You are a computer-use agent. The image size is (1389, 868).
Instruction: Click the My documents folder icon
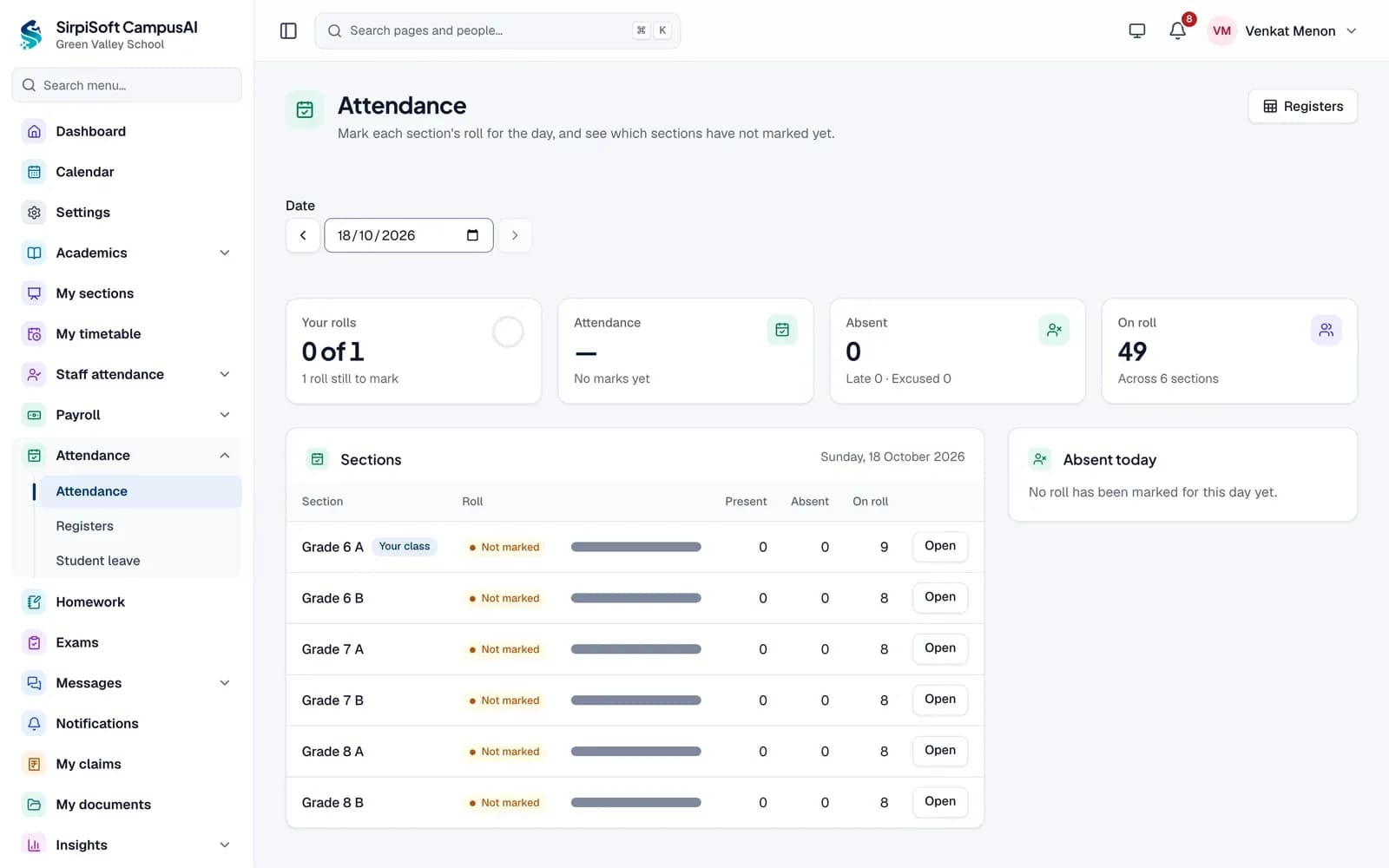point(34,805)
